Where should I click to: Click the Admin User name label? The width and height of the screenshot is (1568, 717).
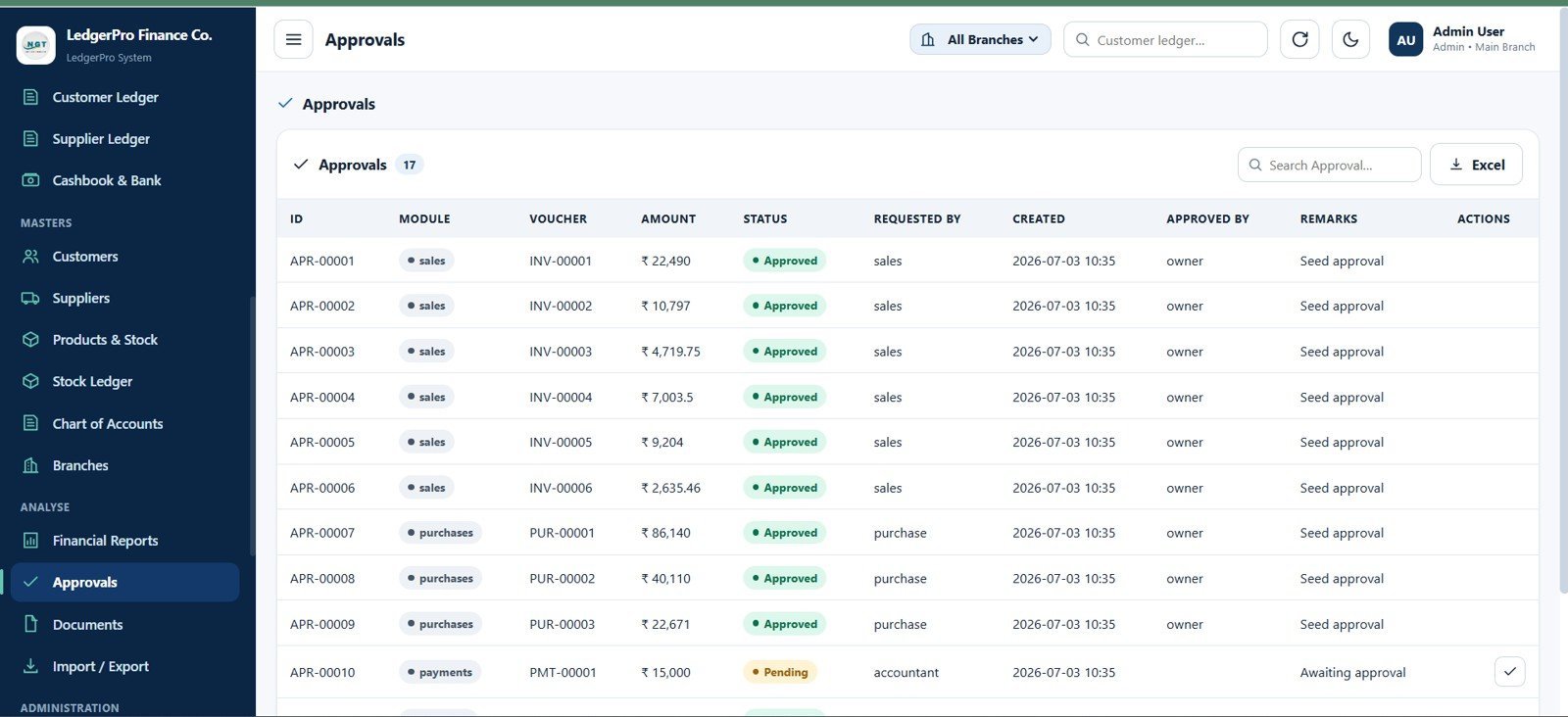click(1468, 31)
